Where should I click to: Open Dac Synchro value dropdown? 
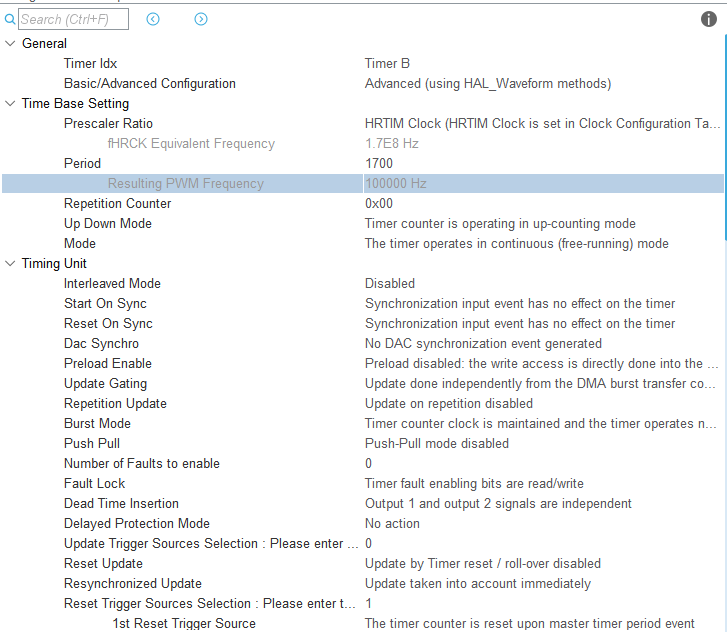coord(483,344)
